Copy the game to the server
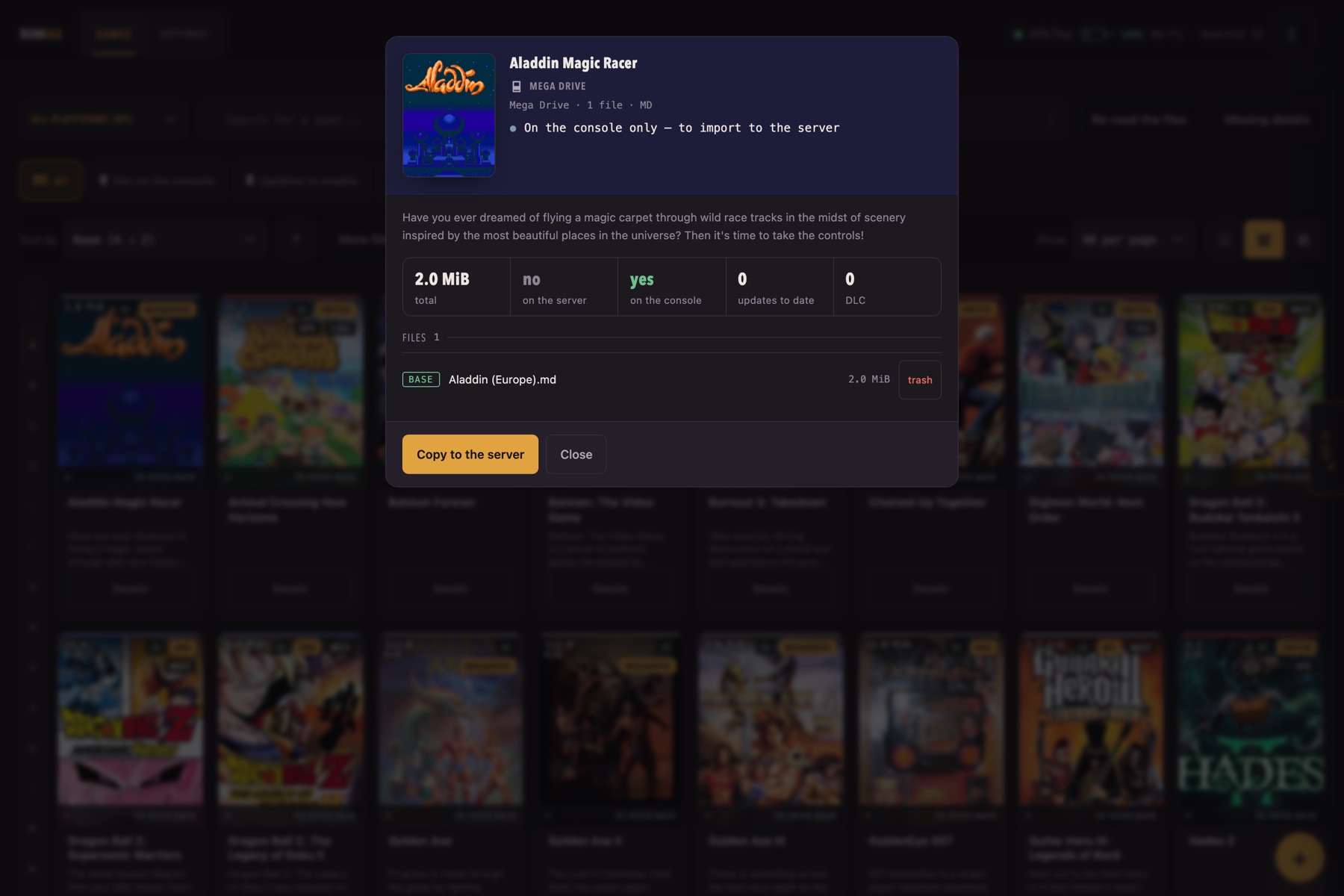The height and width of the screenshot is (896, 1344). [470, 454]
